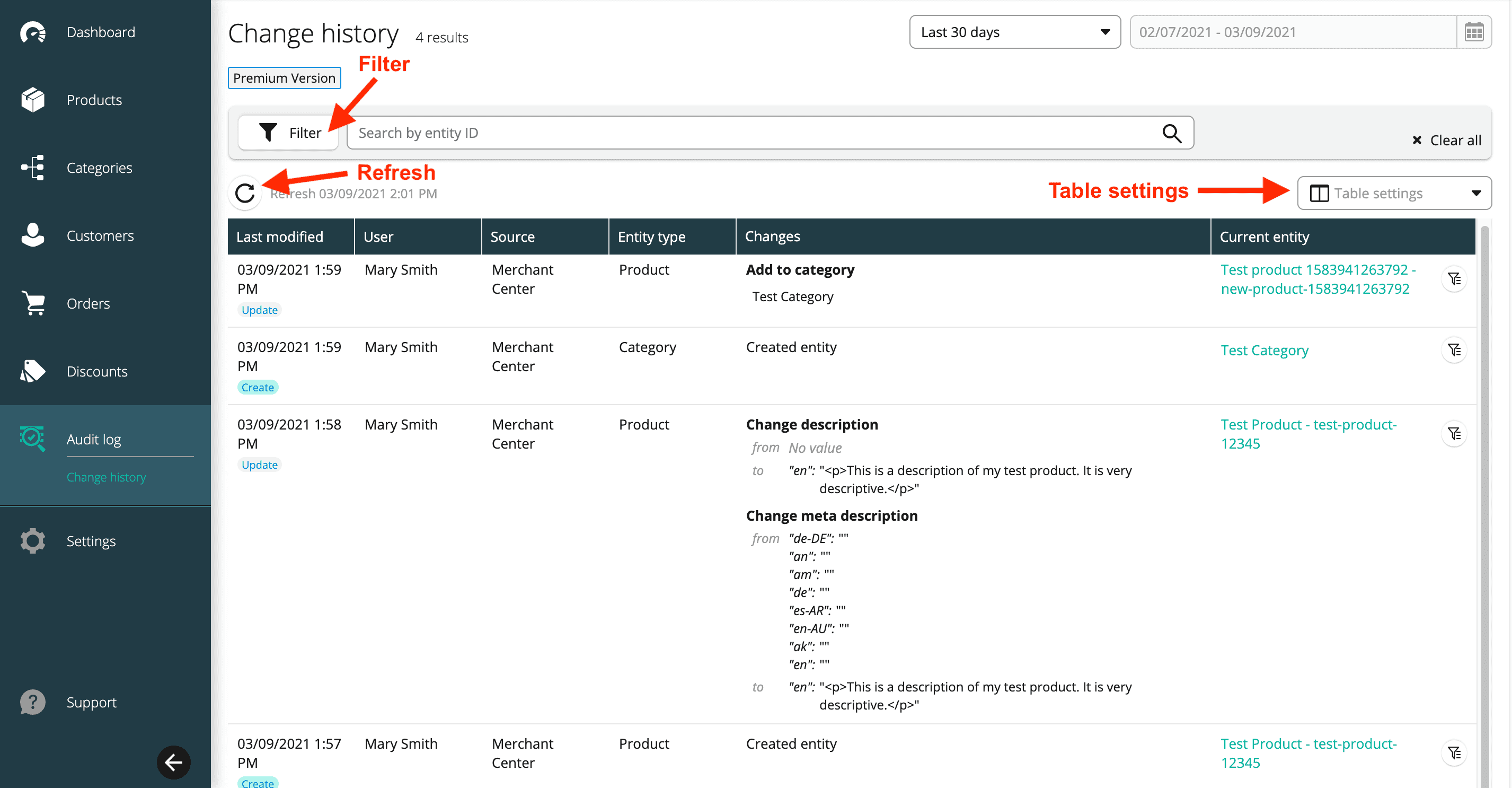Open the Discounts tag icon

pos(33,371)
